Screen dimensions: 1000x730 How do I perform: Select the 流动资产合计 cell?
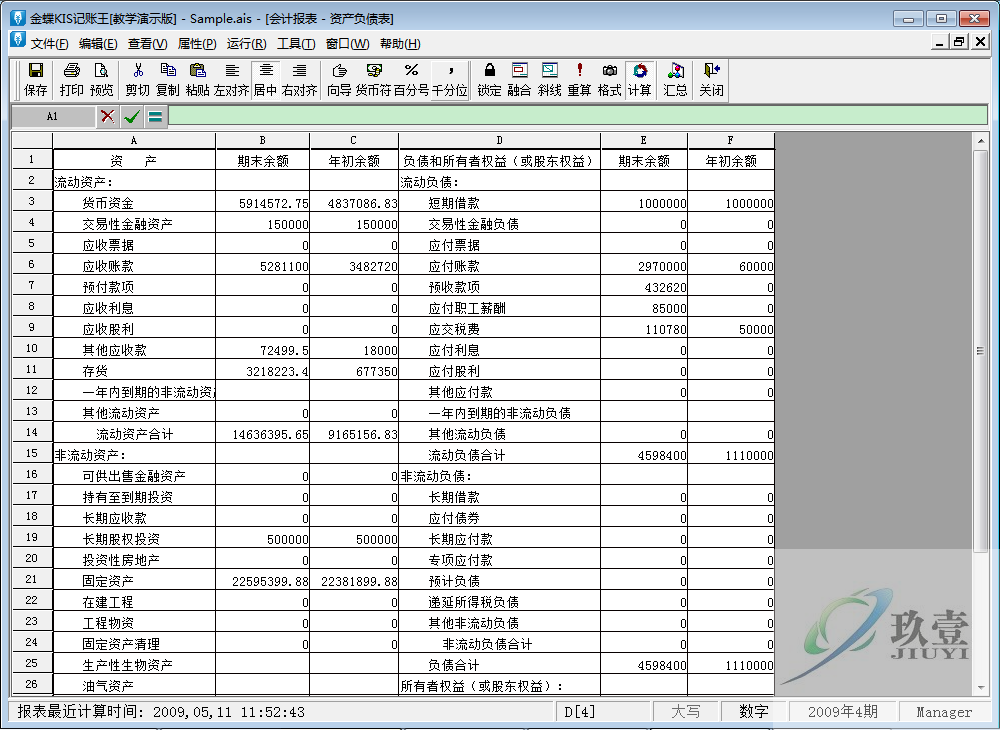coord(134,434)
